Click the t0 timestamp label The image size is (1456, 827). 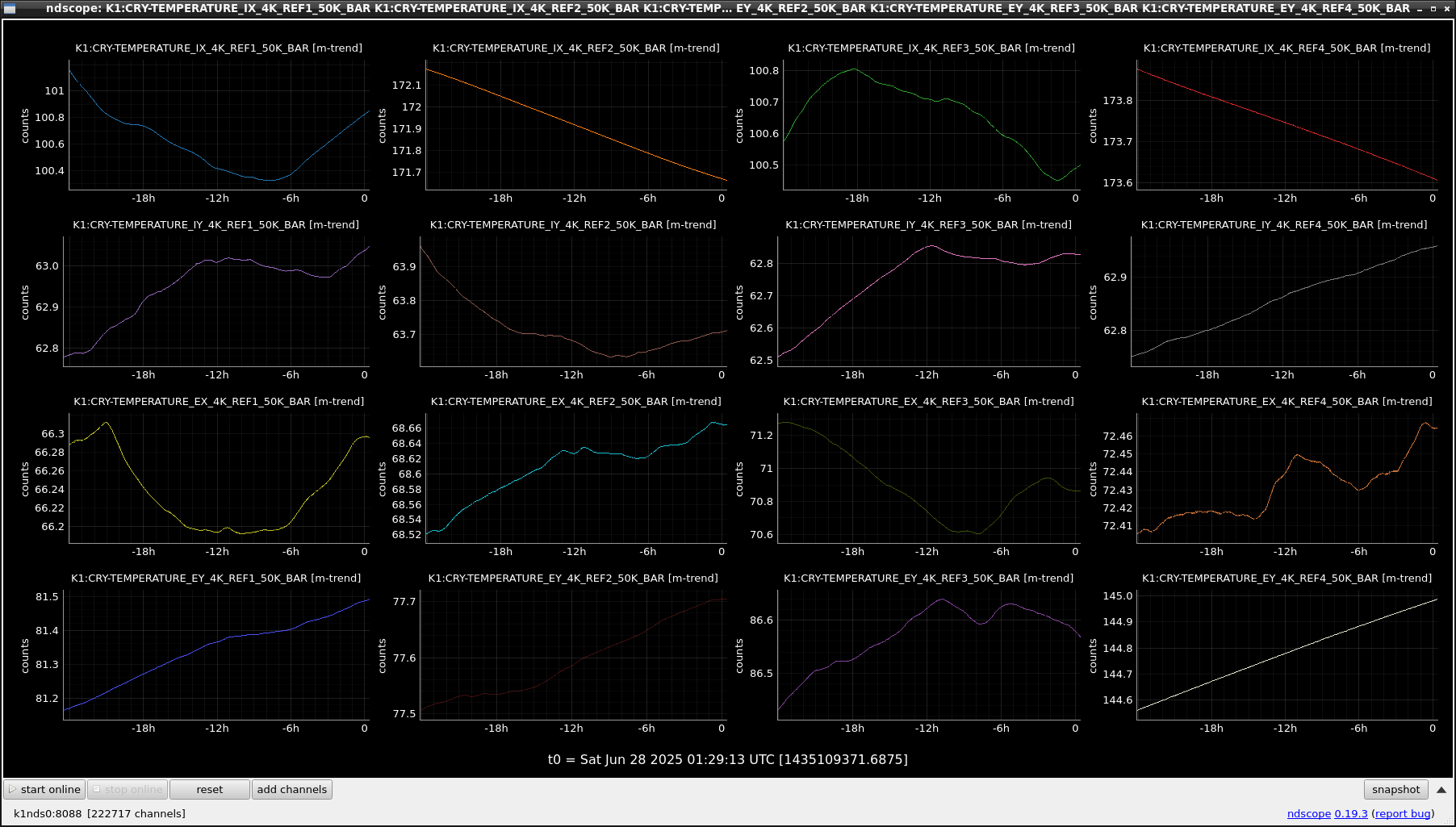pos(727,759)
